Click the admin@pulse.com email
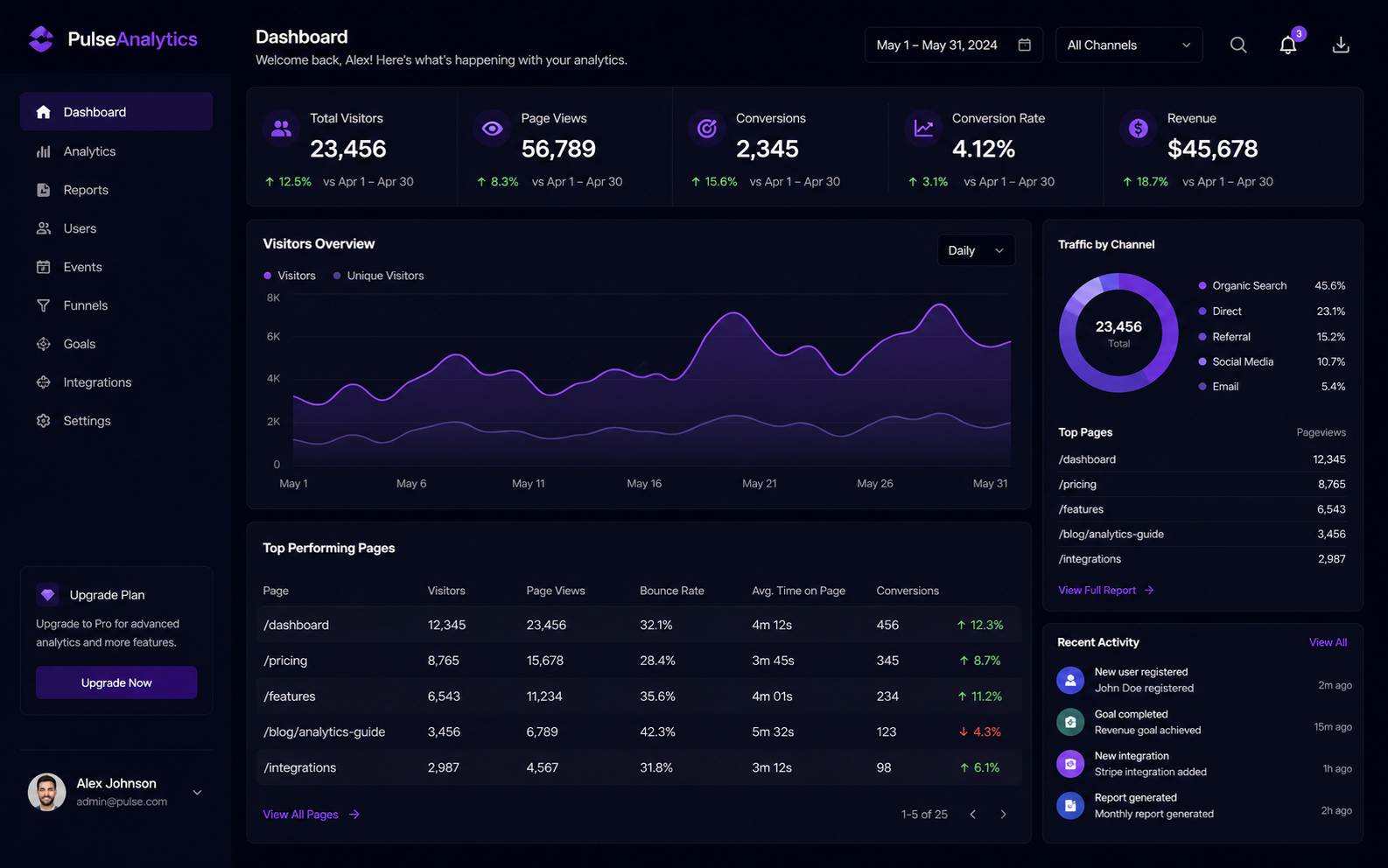This screenshot has height=868, width=1388. tap(122, 801)
